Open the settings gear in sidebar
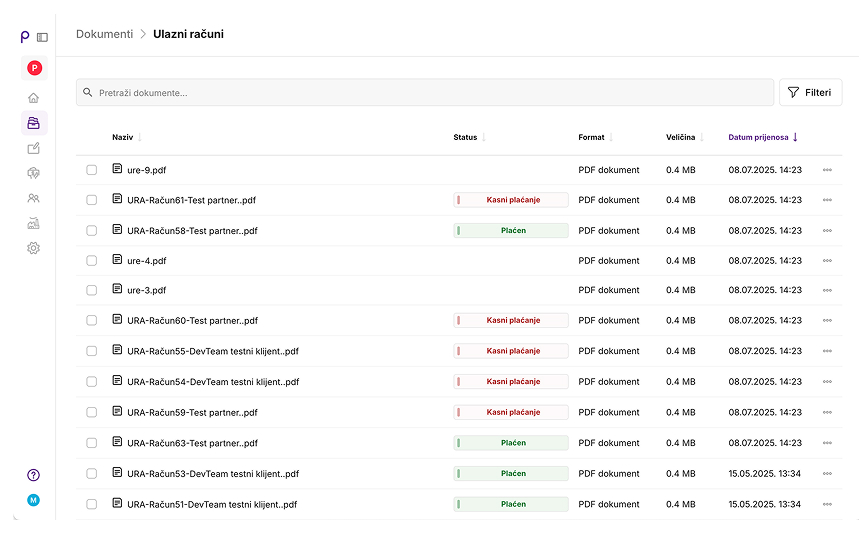Viewport: 861px width, 537px height. coord(33,248)
